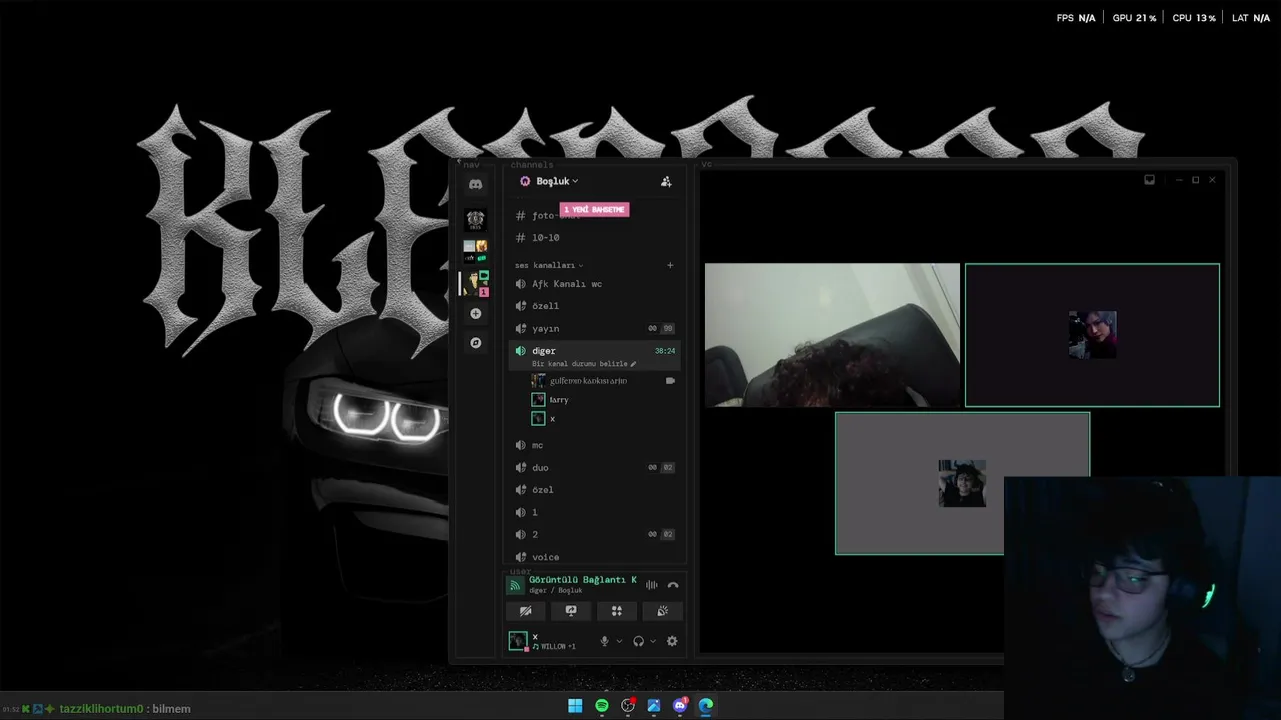Create channel in ses kanalları category
The height and width of the screenshot is (720, 1281).
(x=670, y=265)
